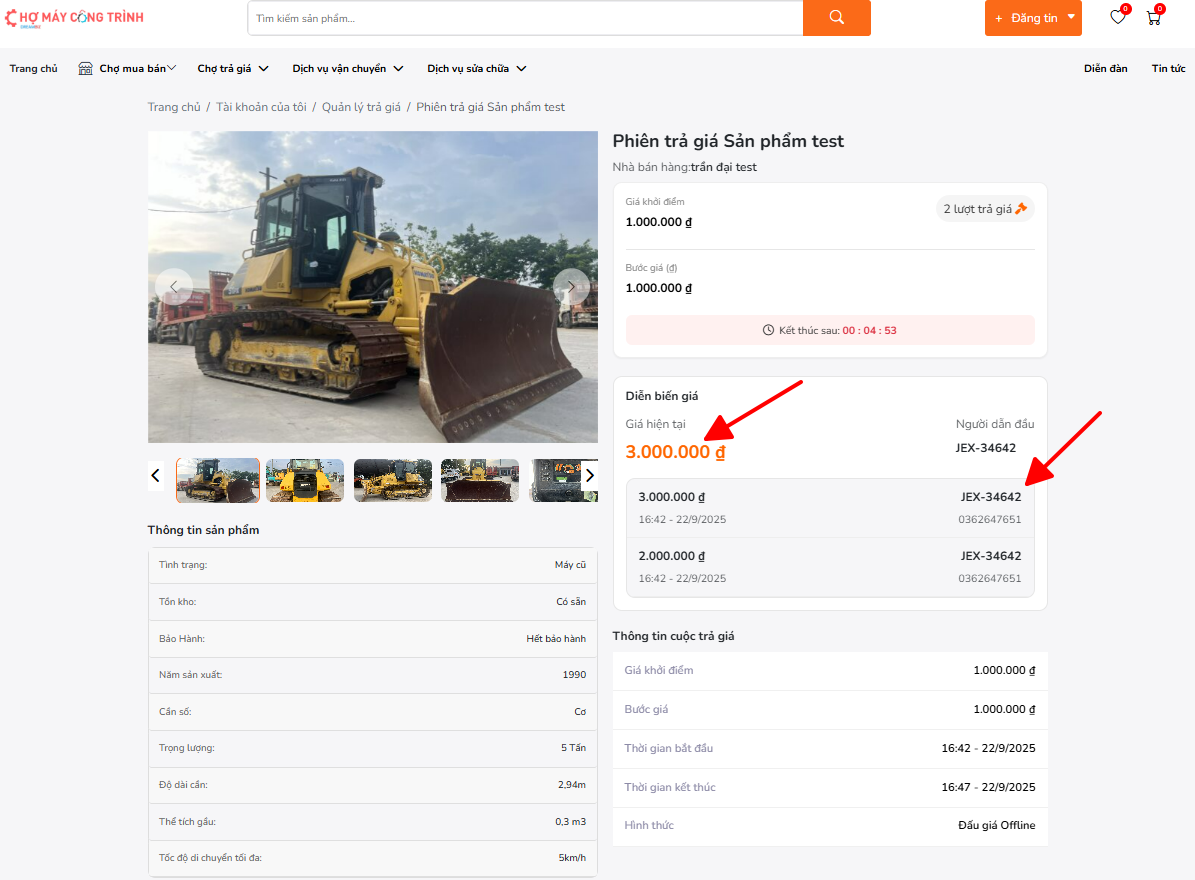Open Tài khoản của tôi breadcrumb link
The image size is (1195, 880).
click(x=261, y=107)
